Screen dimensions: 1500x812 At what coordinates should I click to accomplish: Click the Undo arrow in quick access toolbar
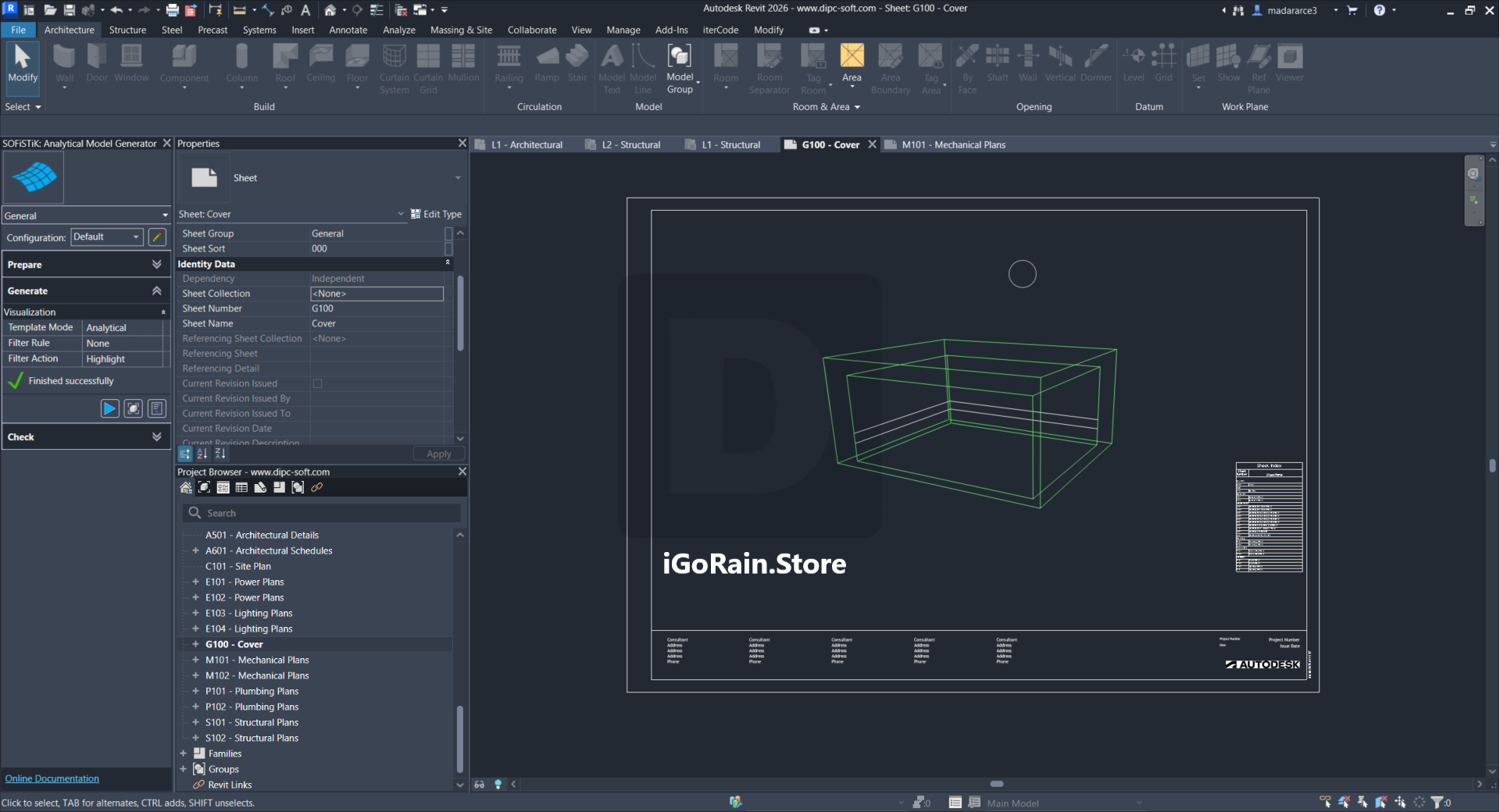[x=116, y=10]
